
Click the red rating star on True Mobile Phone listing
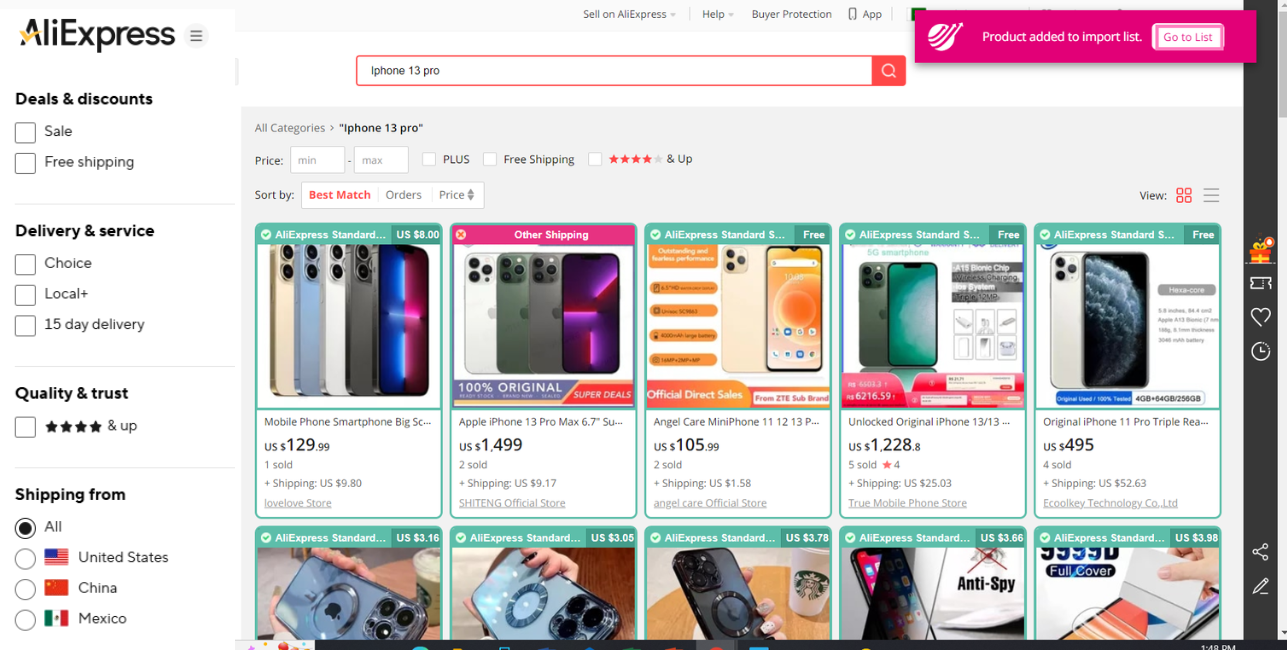click(x=886, y=465)
